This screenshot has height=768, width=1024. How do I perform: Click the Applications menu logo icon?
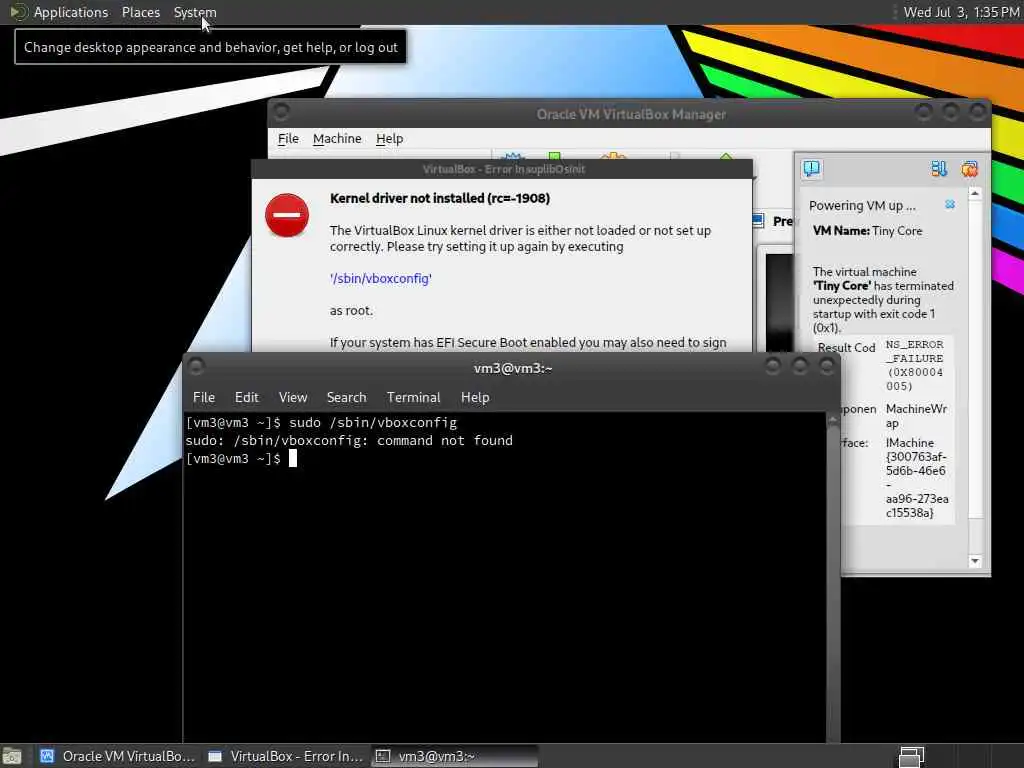pos(18,12)
